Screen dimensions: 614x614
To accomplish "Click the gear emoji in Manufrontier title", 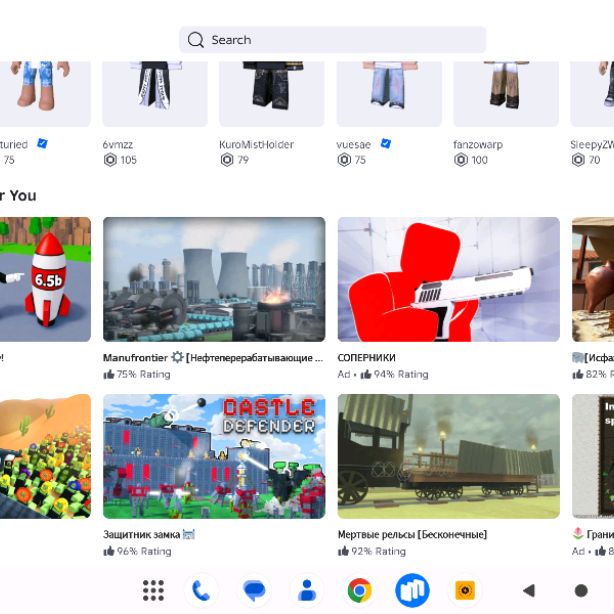I will click(177, 357).
